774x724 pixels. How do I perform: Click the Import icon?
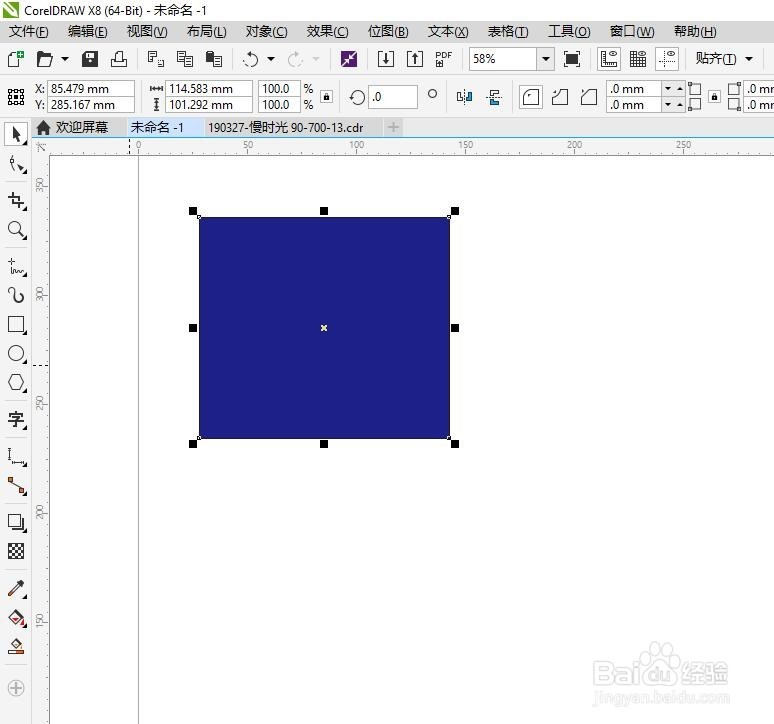386,59
